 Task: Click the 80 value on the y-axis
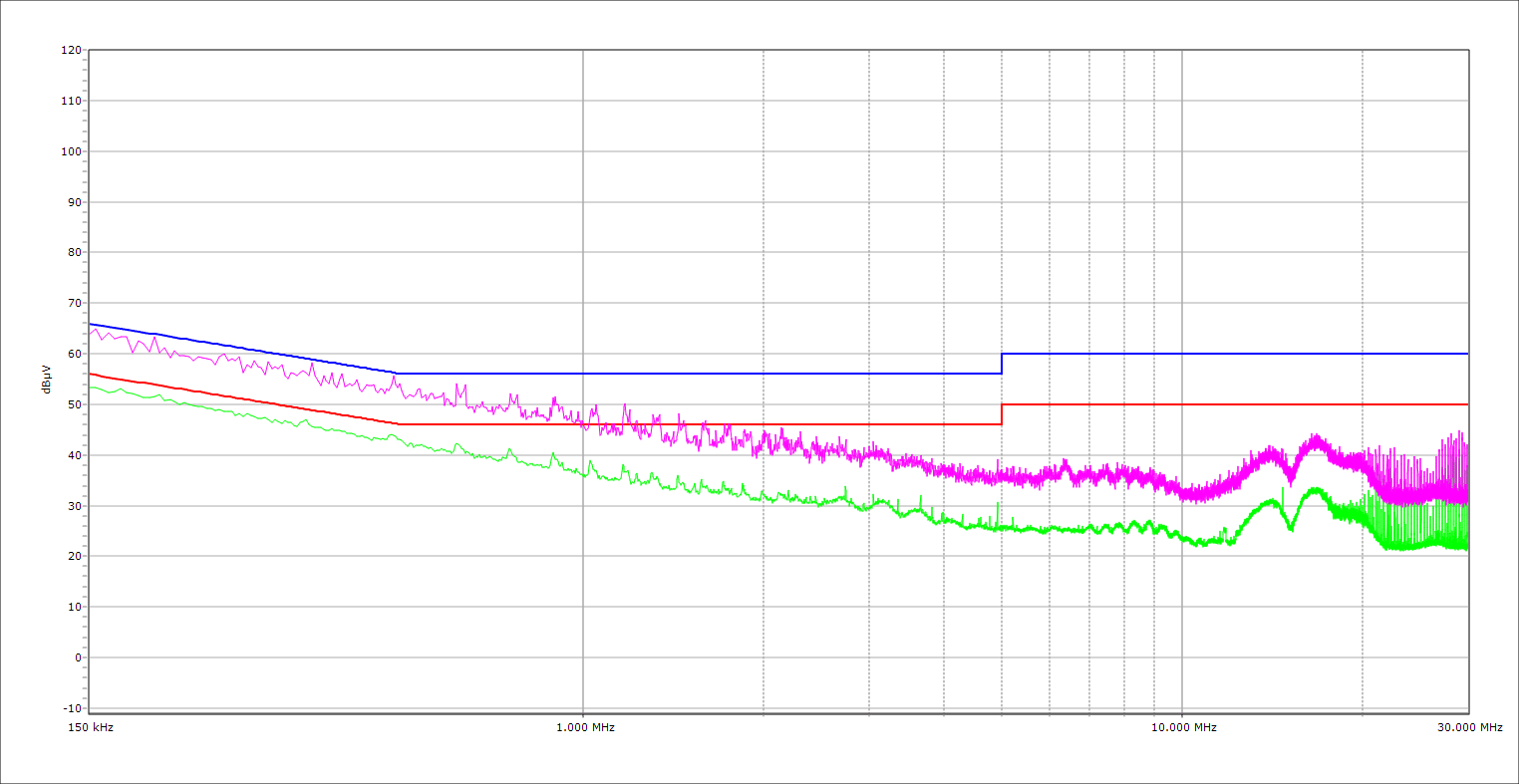pos(74,253)
